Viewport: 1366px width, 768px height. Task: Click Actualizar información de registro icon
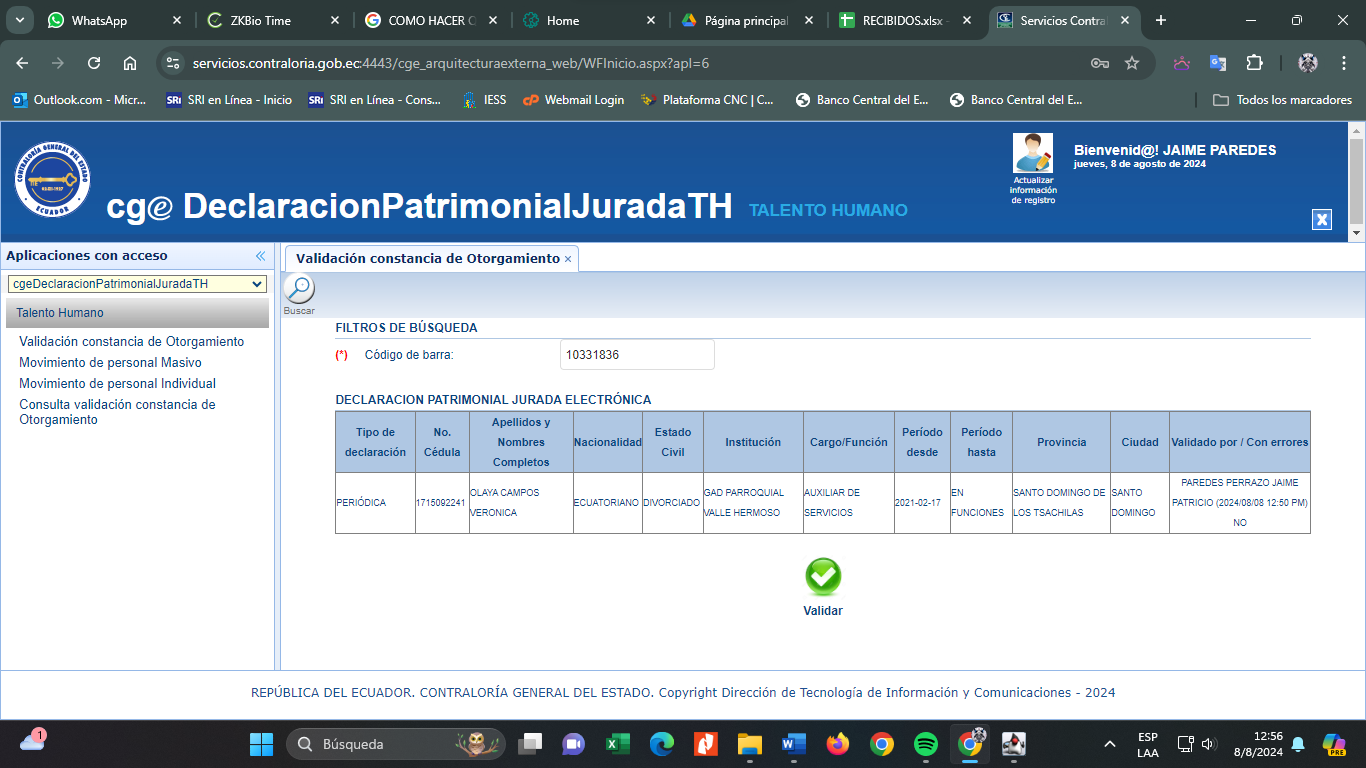click(1032, 154)
